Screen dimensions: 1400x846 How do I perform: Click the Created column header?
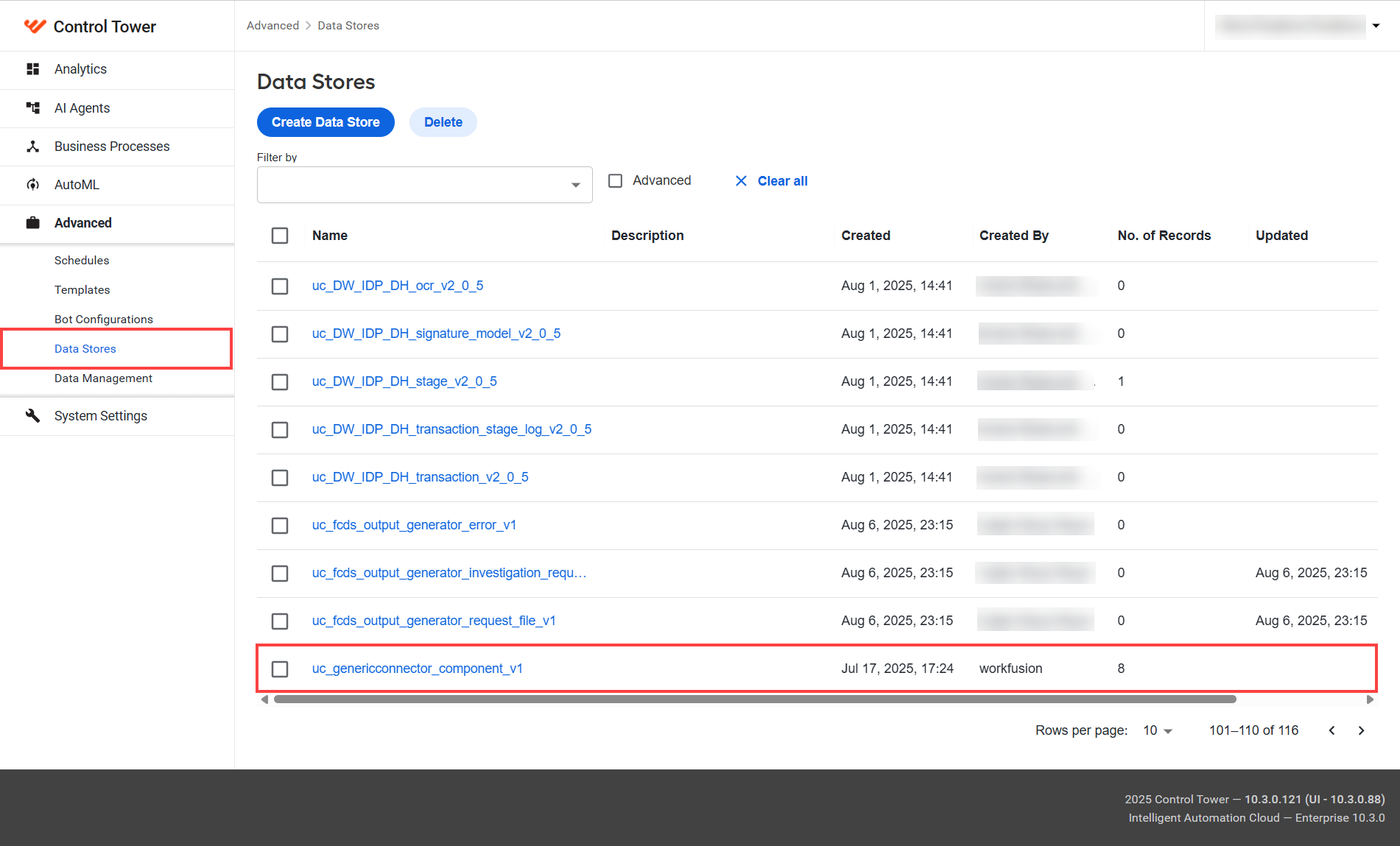(866, 236)
